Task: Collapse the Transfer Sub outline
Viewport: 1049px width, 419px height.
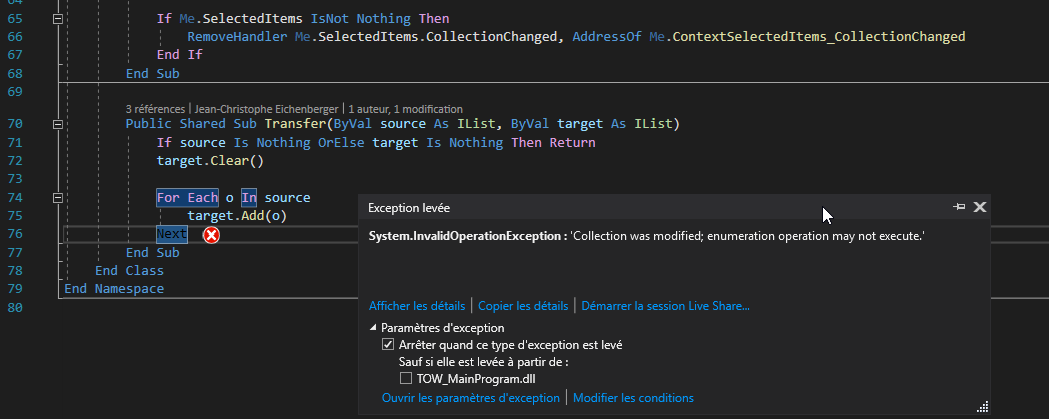Action: tap(57, 124)
